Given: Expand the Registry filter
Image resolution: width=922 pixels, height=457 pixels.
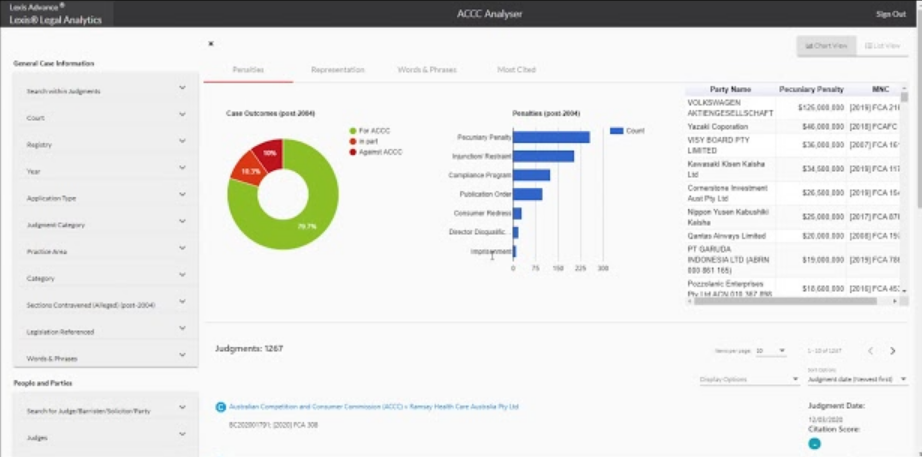Looking at the screenshot, I should 106,145.
